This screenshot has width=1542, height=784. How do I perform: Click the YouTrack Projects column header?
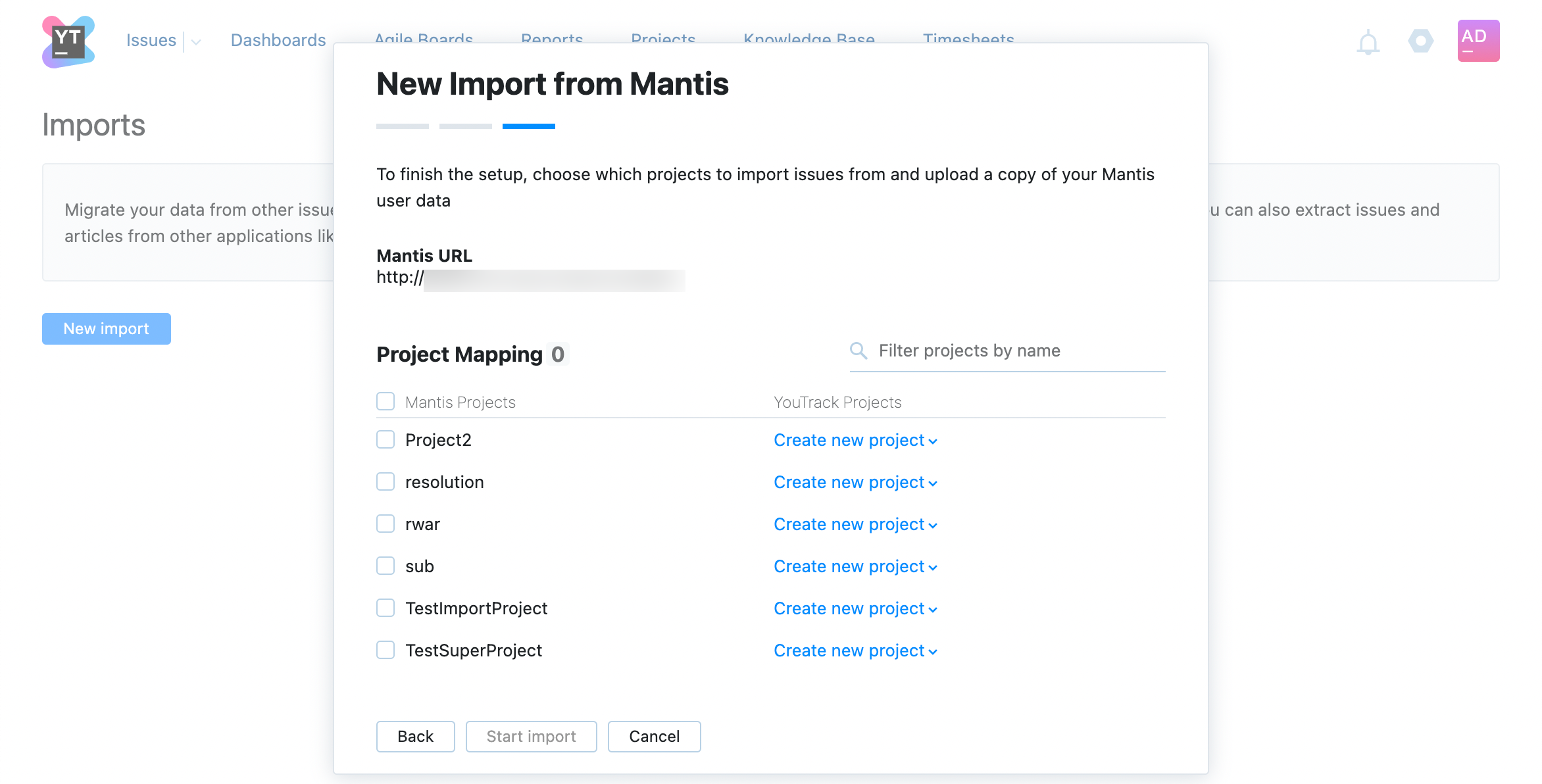point(837,403)
